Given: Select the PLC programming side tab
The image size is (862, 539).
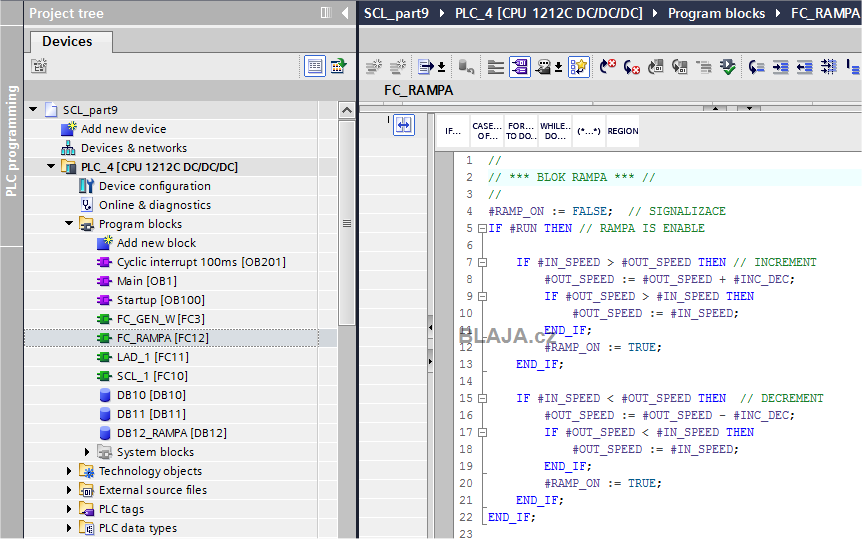Looking at the screenshot, I should pos(12,140).
